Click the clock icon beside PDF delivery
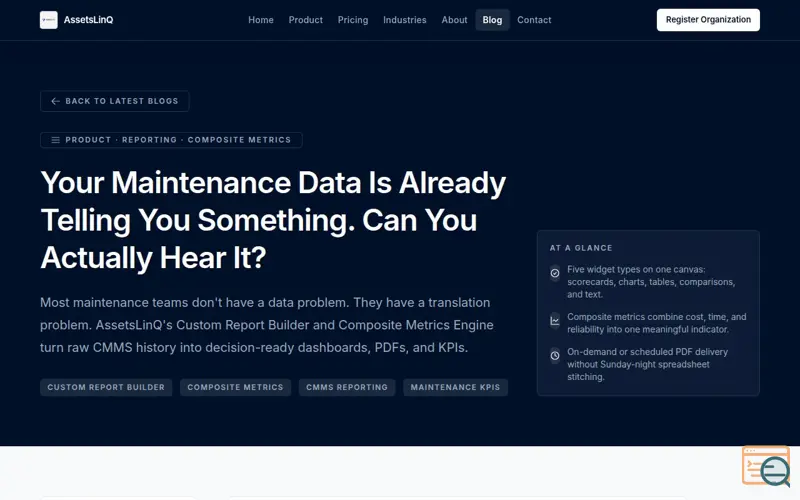The height and width of the screenshot is (500, 800). (x=555, y=356)
